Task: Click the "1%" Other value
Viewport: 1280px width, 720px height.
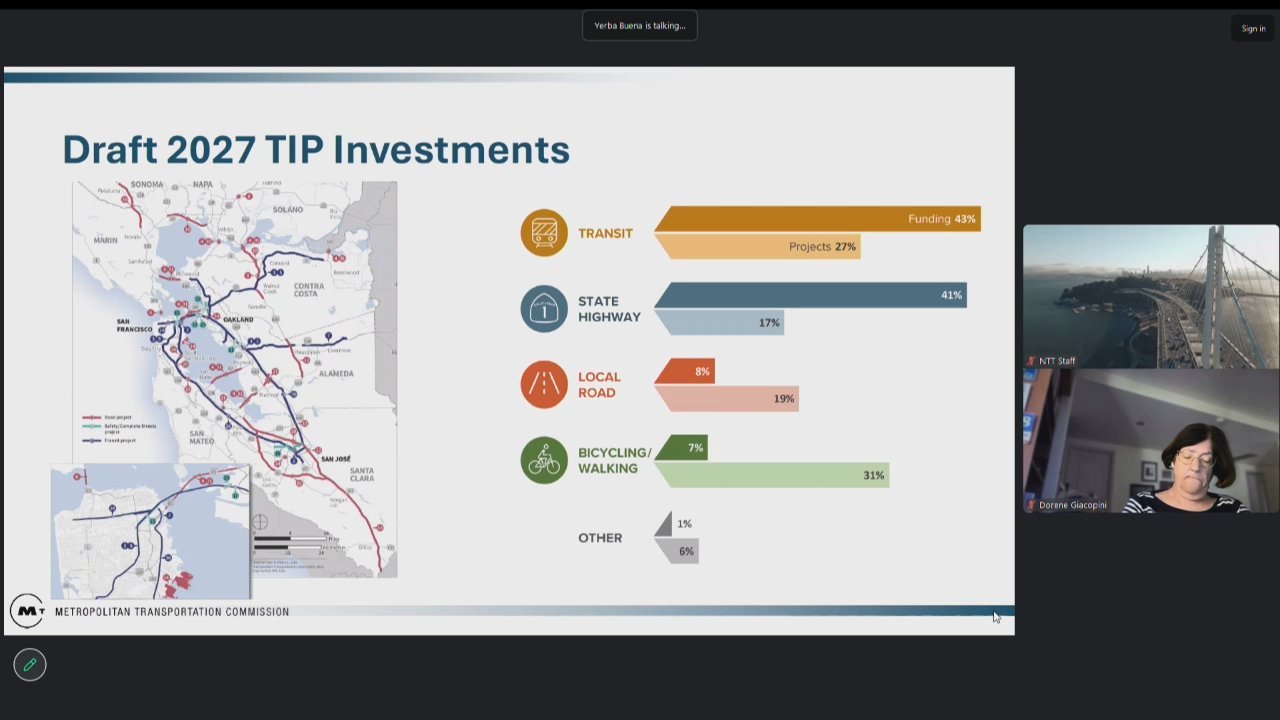Action: 684,524
